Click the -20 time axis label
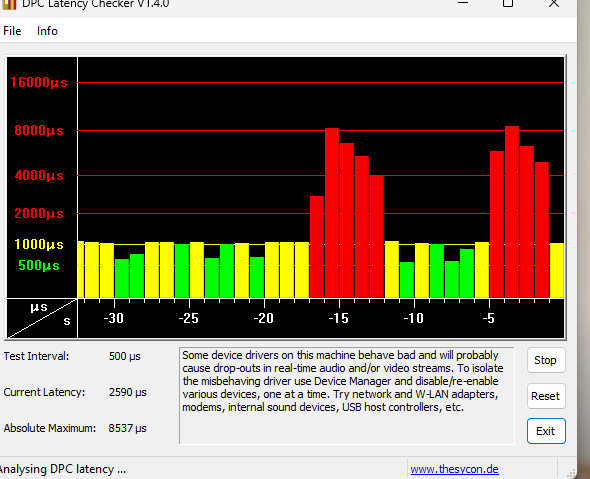Viewport: 590px width, 479px height. click(263, 318)
